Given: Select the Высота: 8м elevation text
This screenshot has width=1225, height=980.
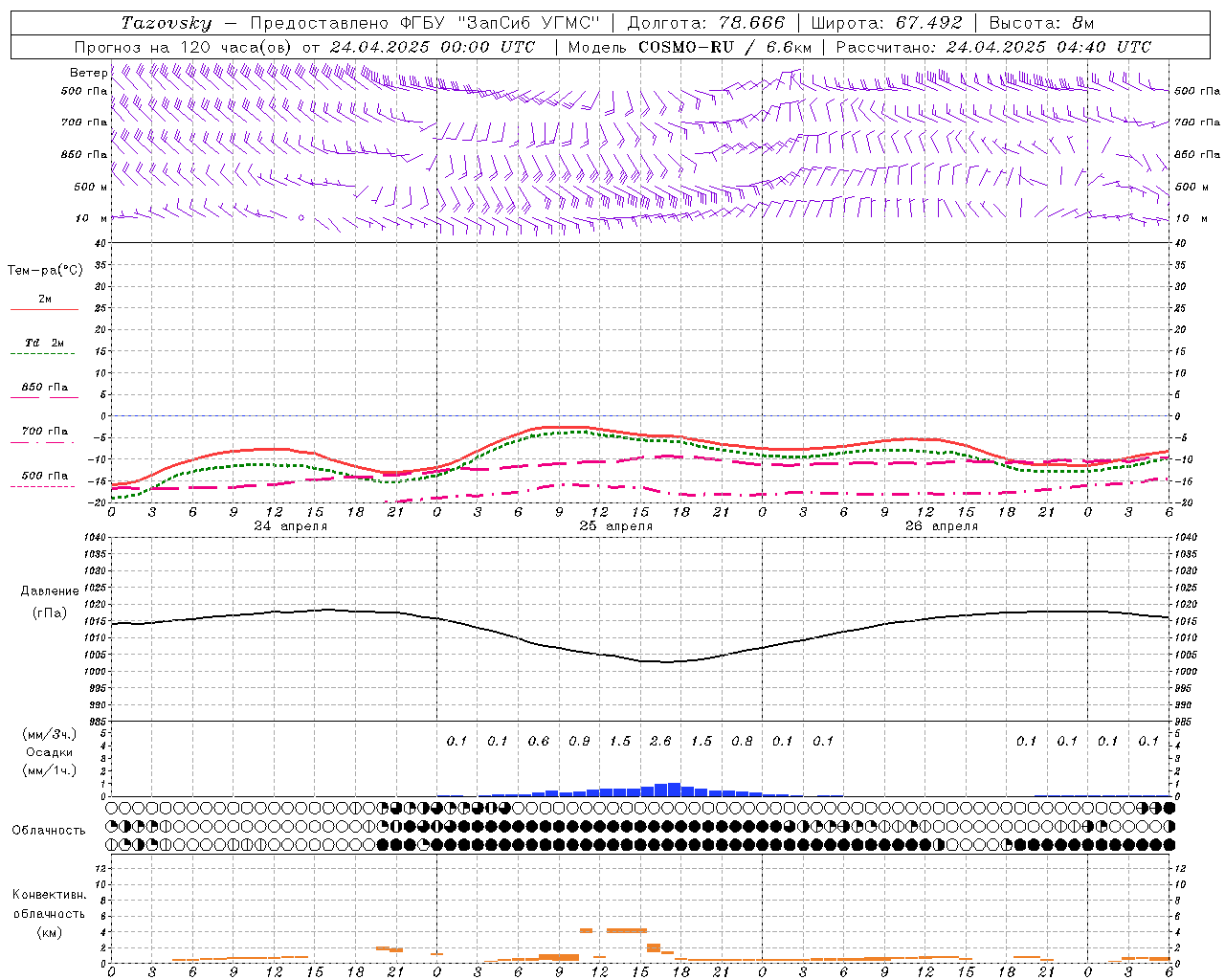Looking at the screenshot, I should tap(1041, 23).
